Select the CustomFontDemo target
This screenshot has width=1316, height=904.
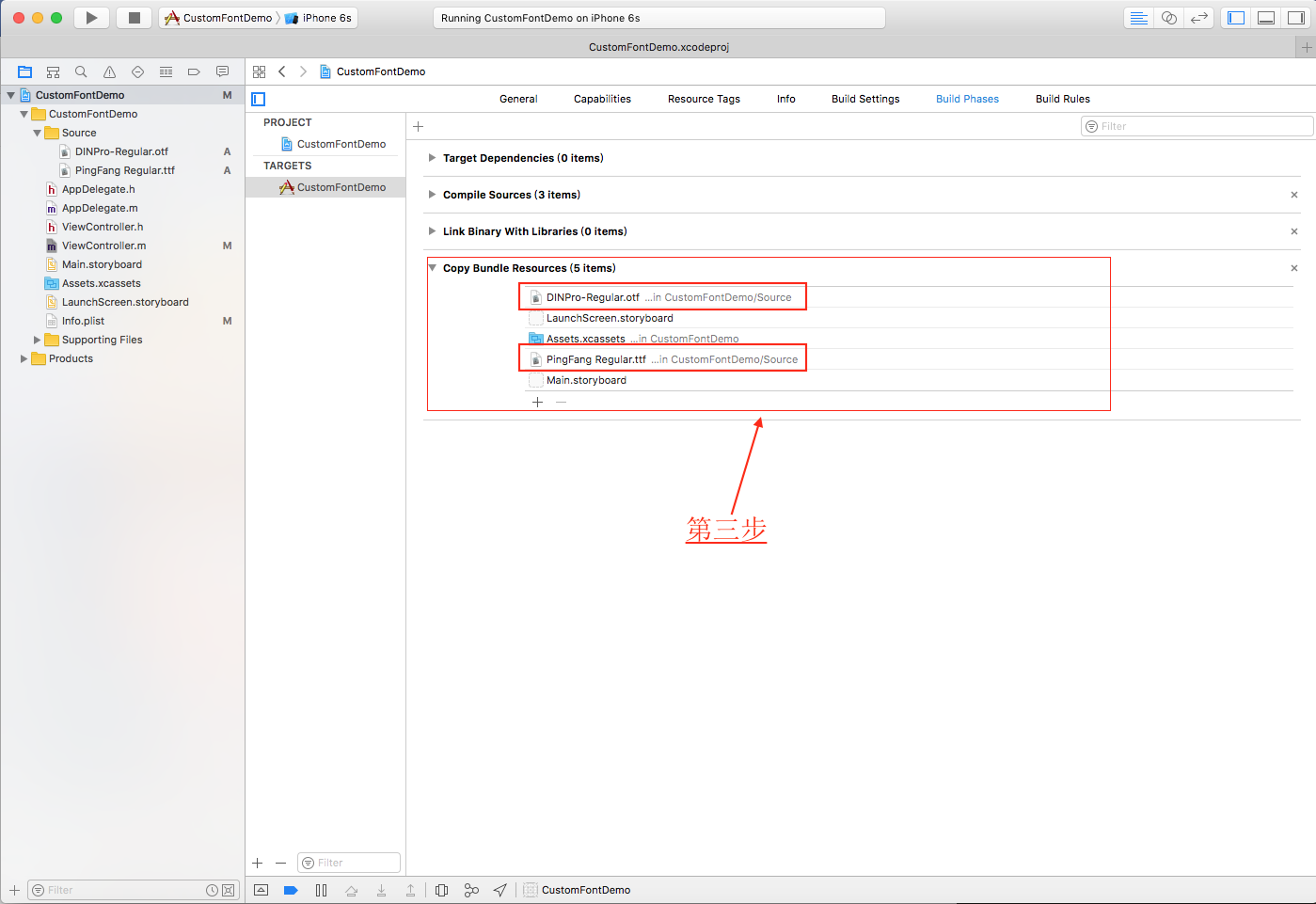[x=341, y=187]
